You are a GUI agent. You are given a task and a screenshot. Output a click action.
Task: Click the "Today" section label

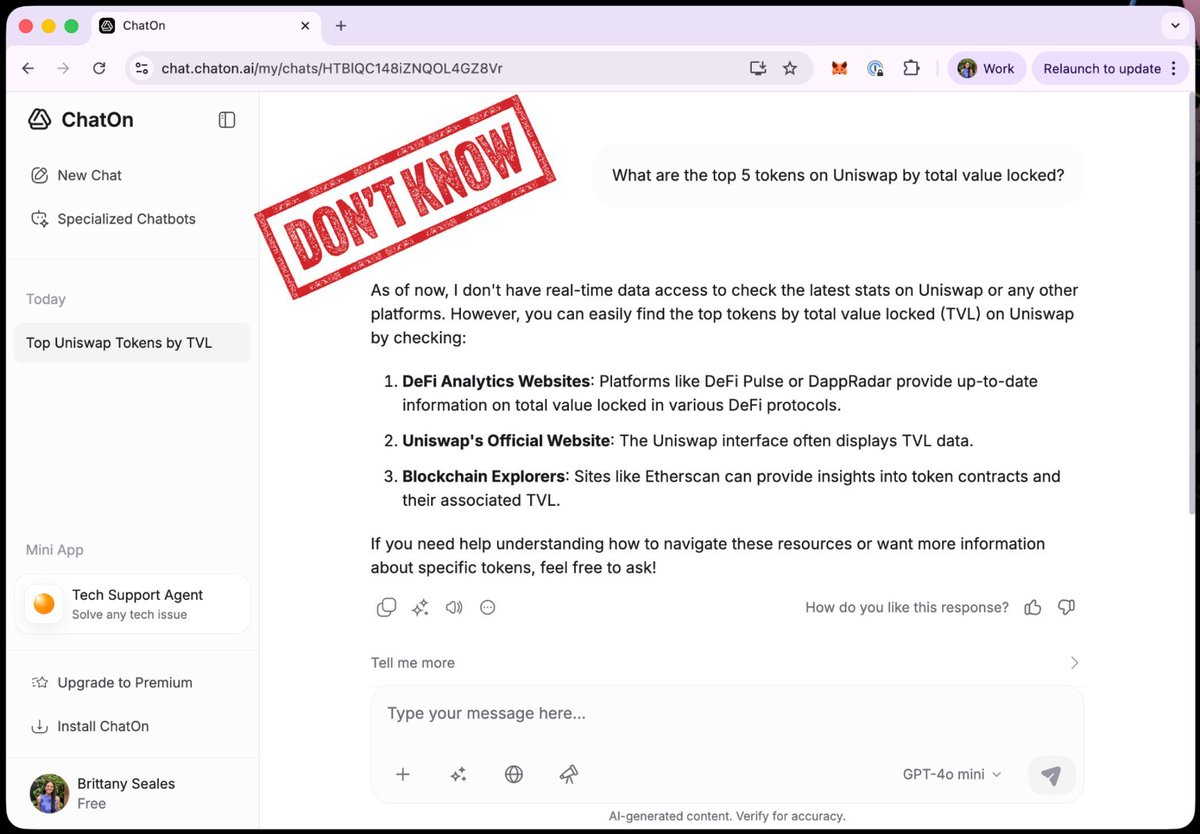point(46,299)
